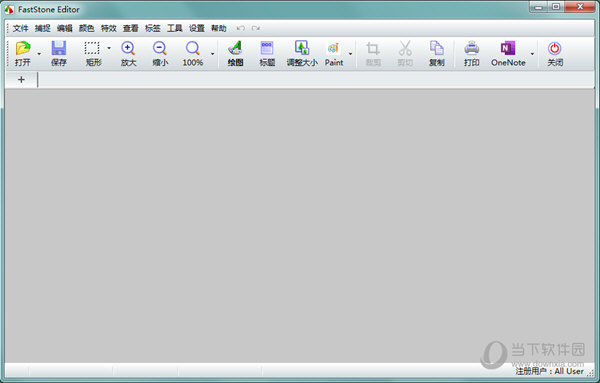
Task: Open the Tools (工具) menu
Action: (174, 28)
